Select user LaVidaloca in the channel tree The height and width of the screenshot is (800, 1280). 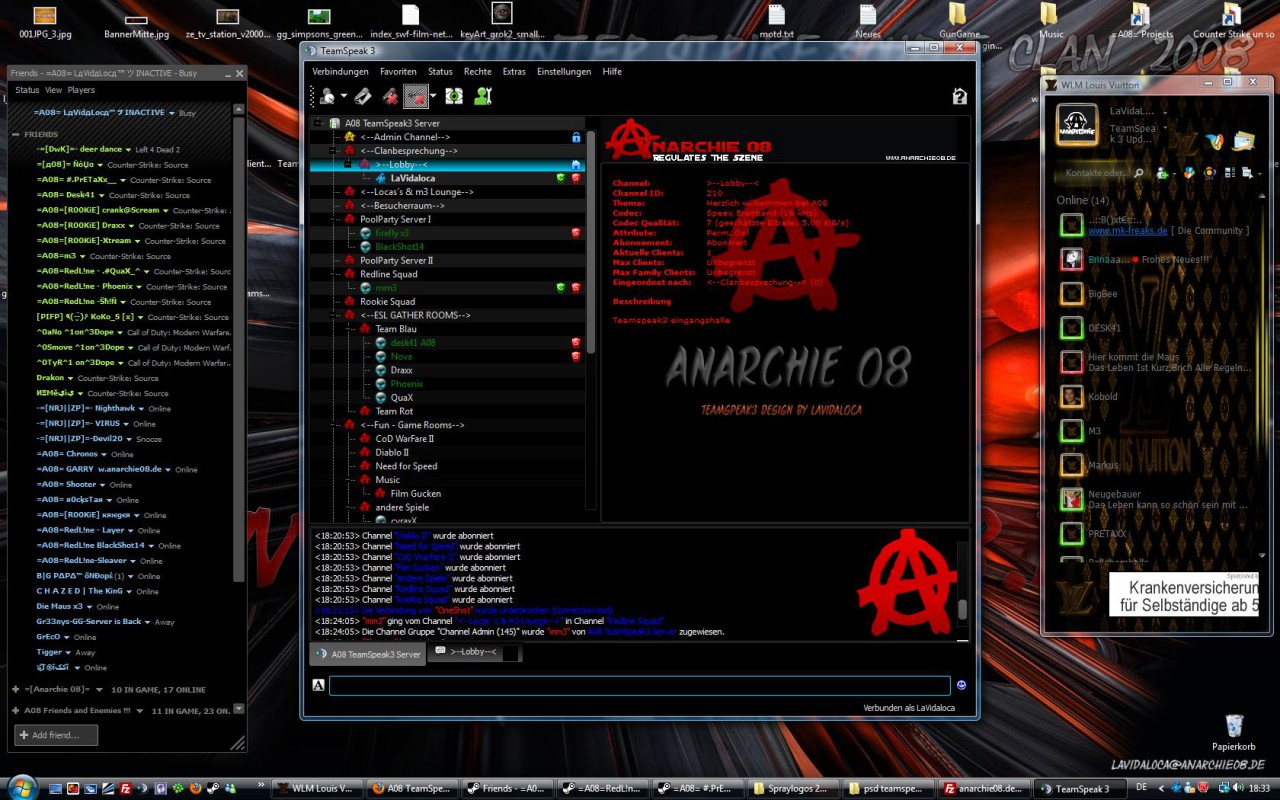(x=413, y=178)
